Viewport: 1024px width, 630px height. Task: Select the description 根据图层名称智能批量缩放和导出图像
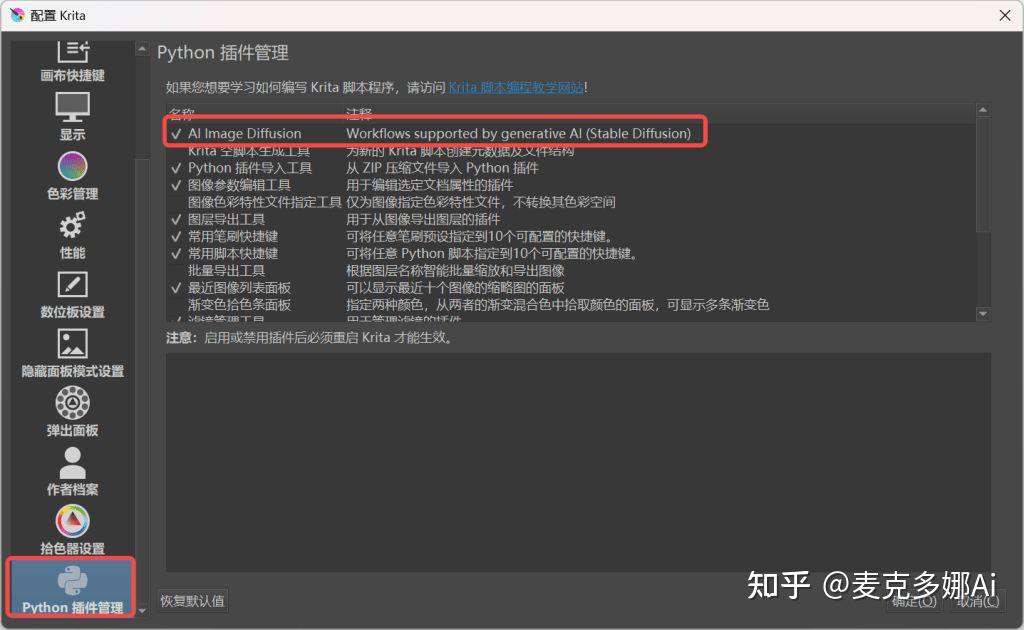(455, 270)
